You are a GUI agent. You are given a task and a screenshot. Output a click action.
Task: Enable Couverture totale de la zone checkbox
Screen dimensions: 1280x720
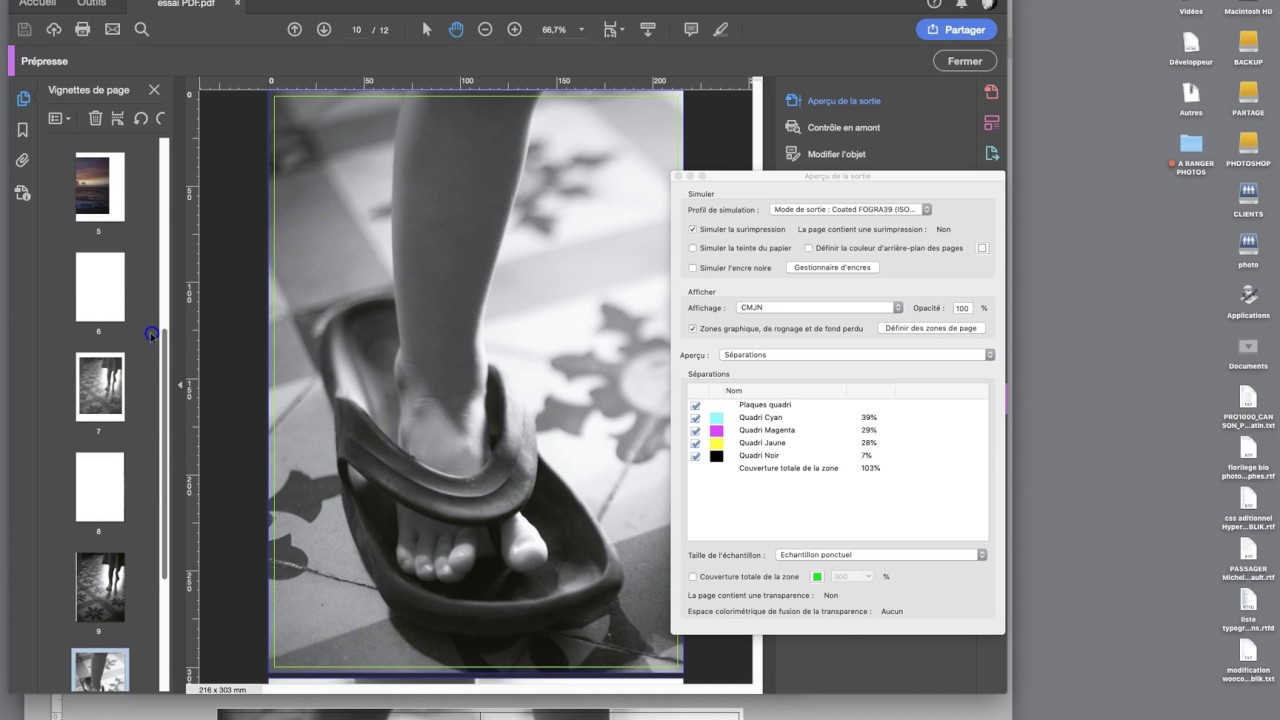coord(693,577)
